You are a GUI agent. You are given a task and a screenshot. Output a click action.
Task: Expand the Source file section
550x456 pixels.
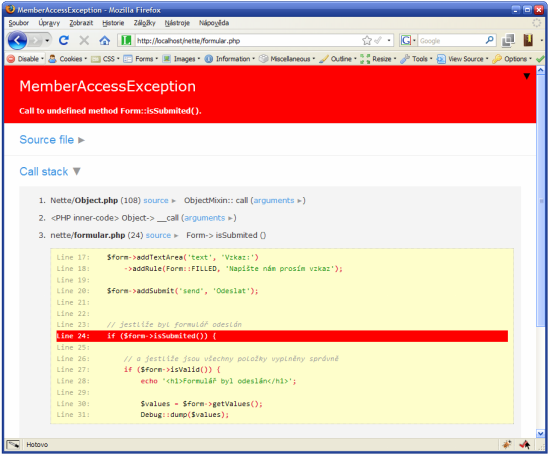pos(52,140)
